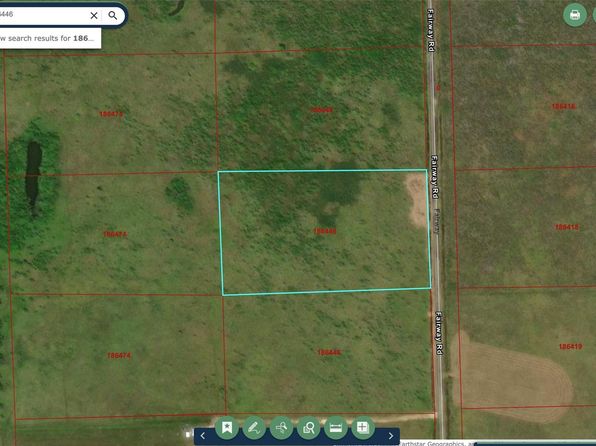Select parcel labeled 186474 west of highlighted
The width and height of the screenshot is (596, 446).
pos(115,234)
